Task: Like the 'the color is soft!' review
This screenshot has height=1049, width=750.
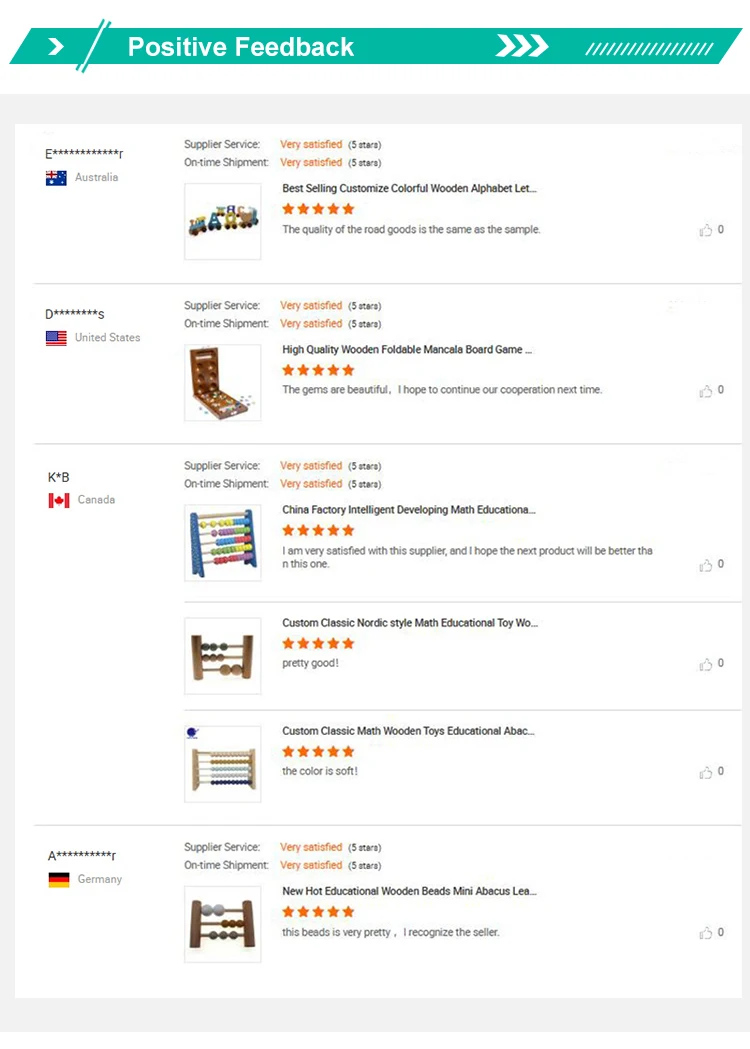Action: tap(706, 772)
